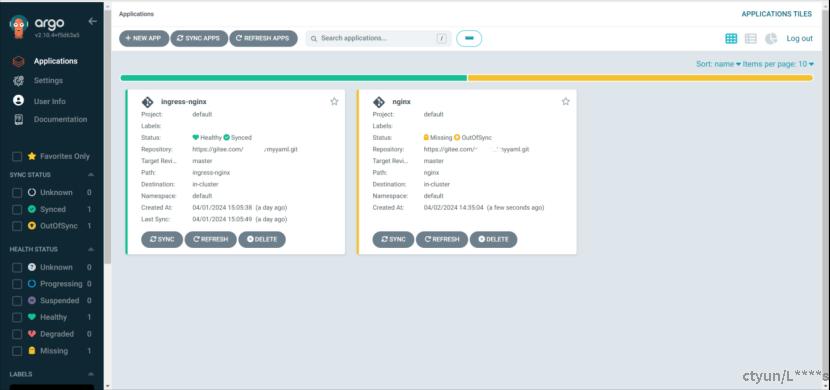Sync the ingress-nginx application
Viewport: 830px width, 390px height.
tap(162, 240)
